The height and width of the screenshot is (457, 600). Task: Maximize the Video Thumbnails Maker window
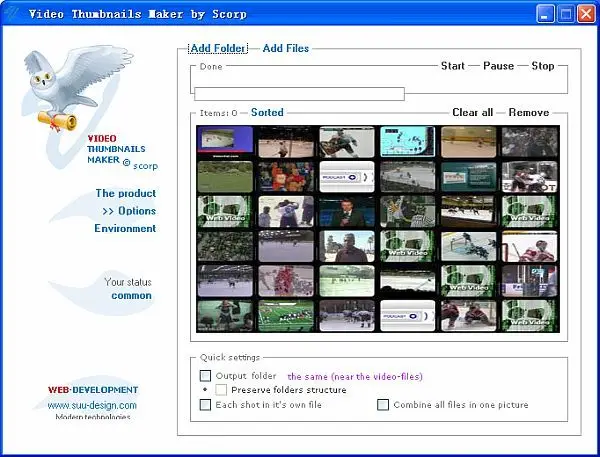(x=566, y=14)
